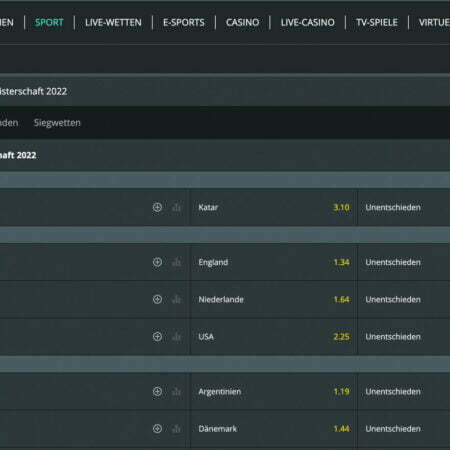Open statistics chart icon for England
450x450 pixels.
pyautogui.click(x=177, y=262)
